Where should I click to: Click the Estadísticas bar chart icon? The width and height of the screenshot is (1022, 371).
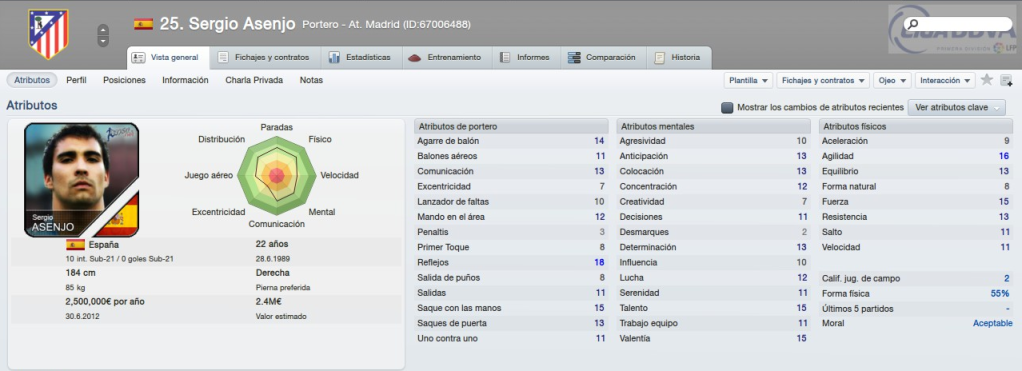334,57
